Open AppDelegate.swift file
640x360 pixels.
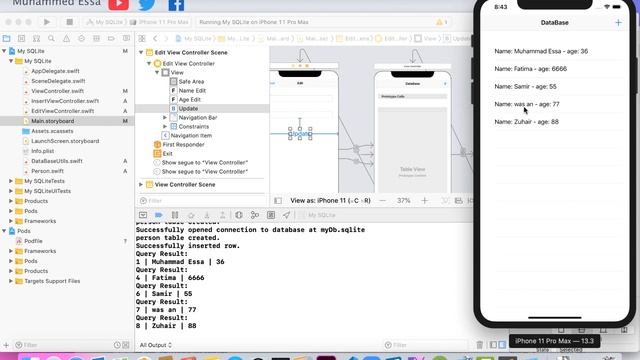tap(55, 71)
